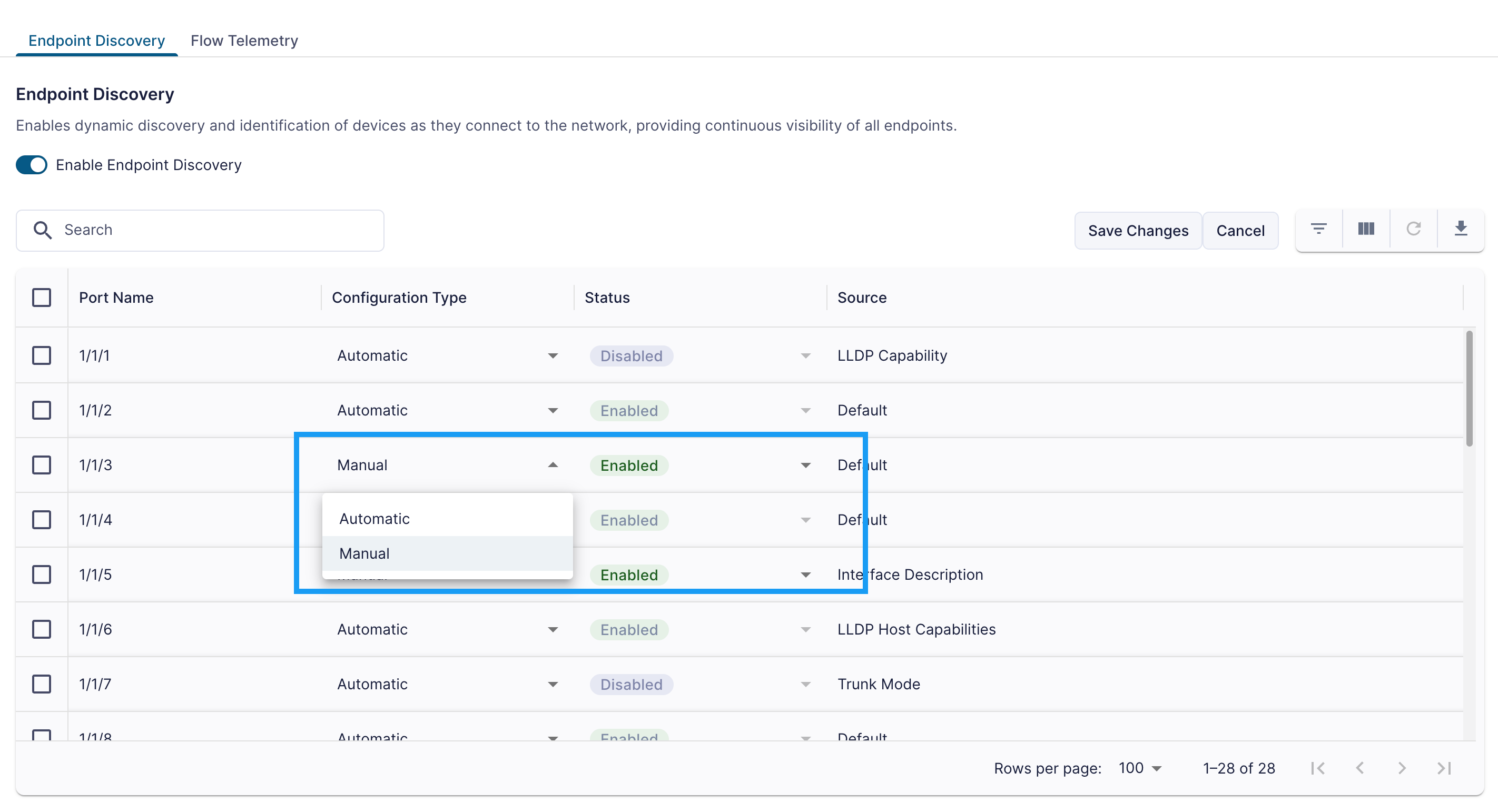Go to first page arrow

1318,768
